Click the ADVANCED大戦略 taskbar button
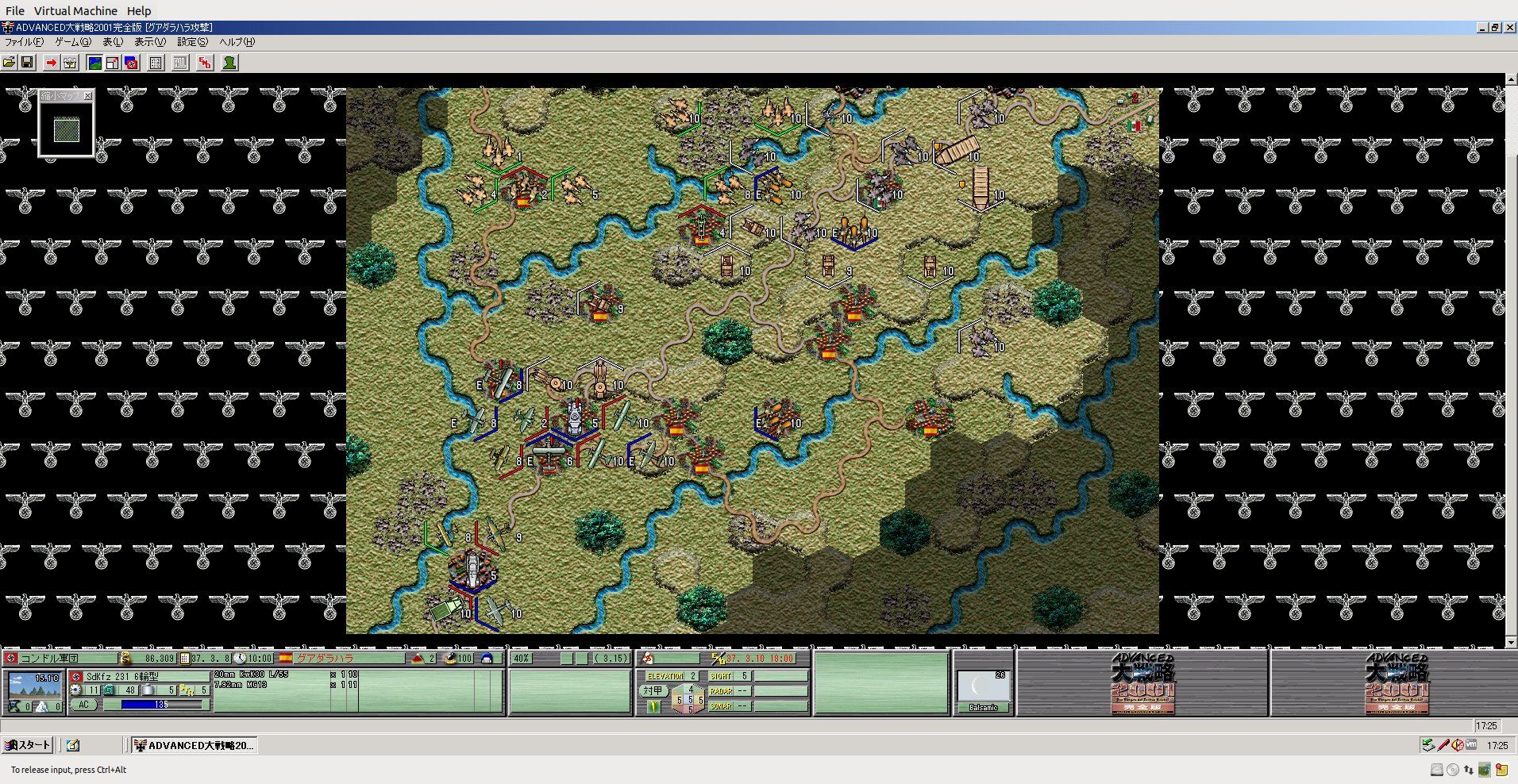This screenshot has width=1518, height=784. tap(195, 745)
